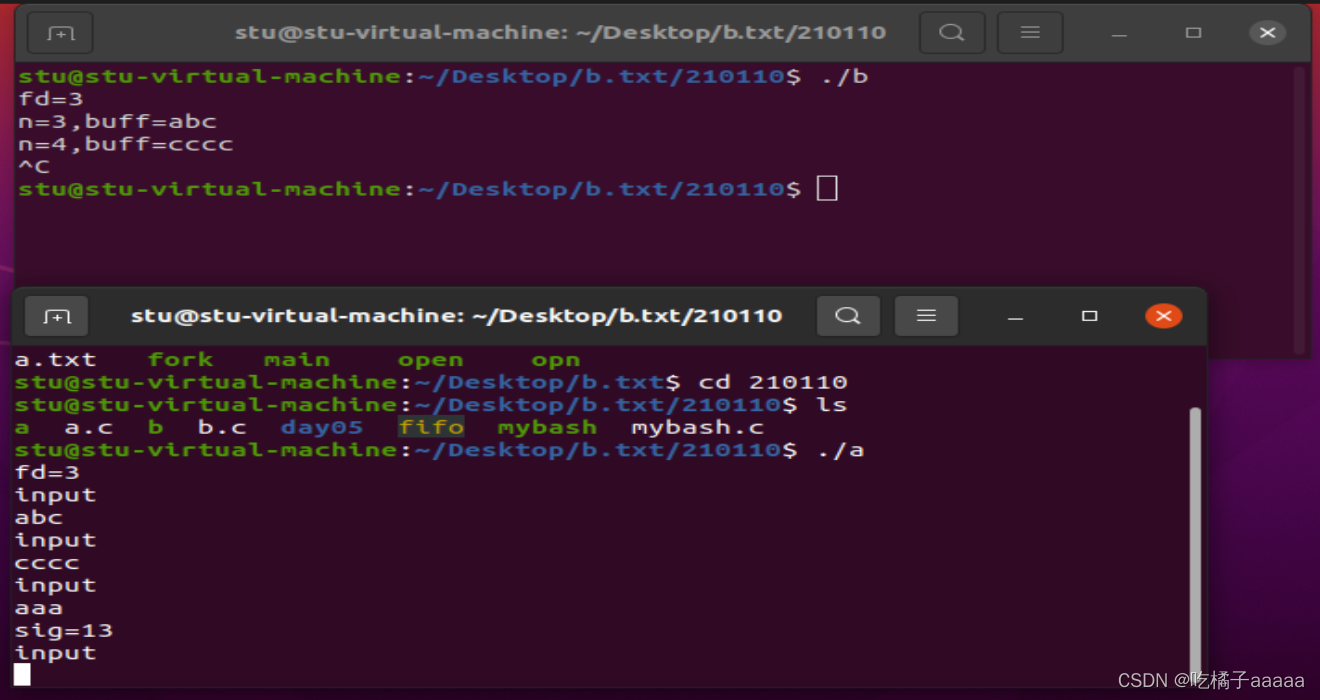
Task: Click the top terminal's vertical scrollbar
Action: 1300,210
